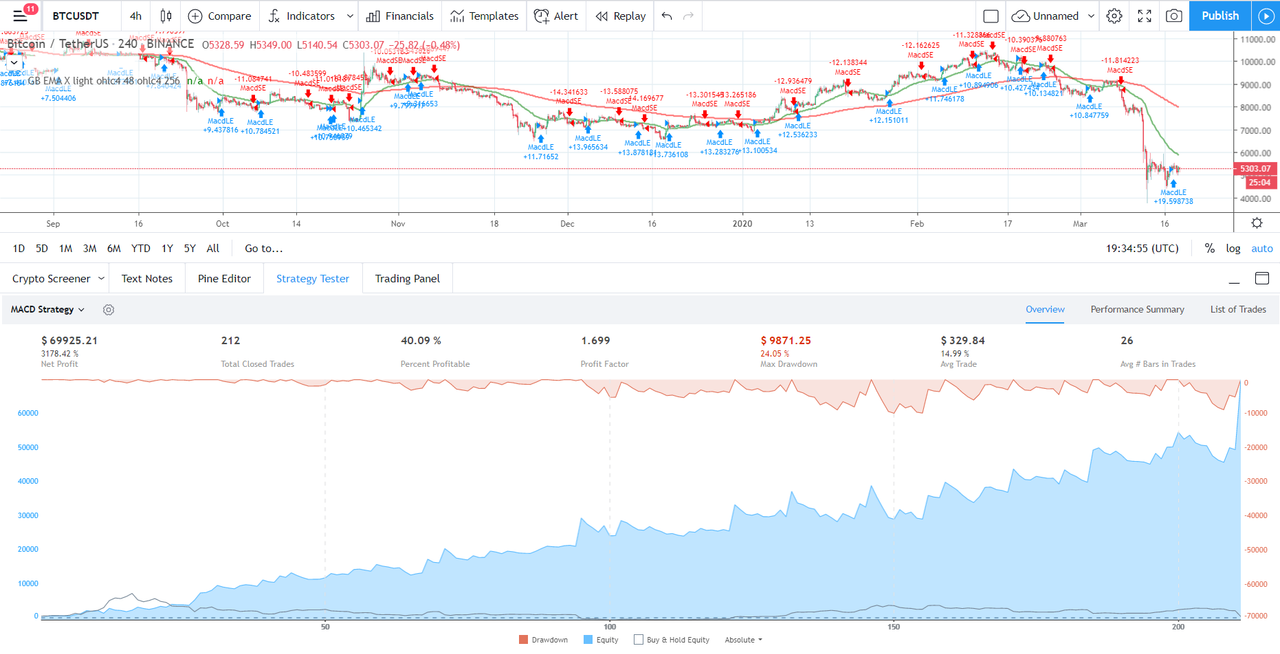Start bar Replay mode
The height and width of the screenshot is (654, 1280).
620,16
